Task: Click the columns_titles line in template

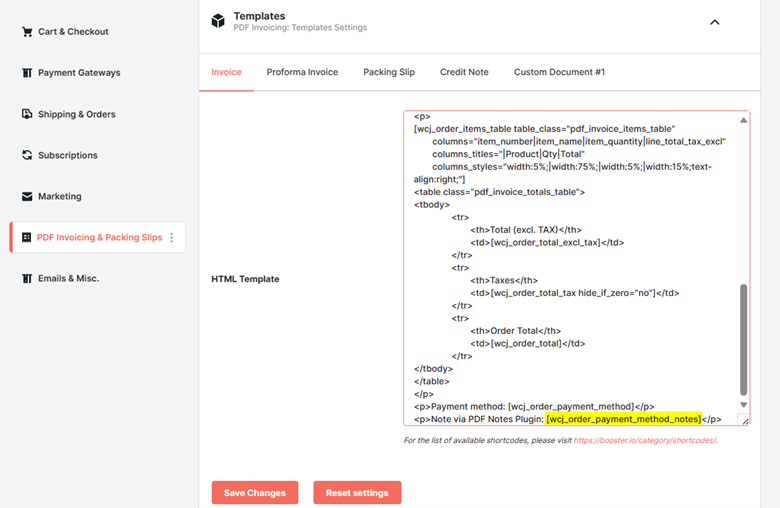Action: tap(508, 154)
